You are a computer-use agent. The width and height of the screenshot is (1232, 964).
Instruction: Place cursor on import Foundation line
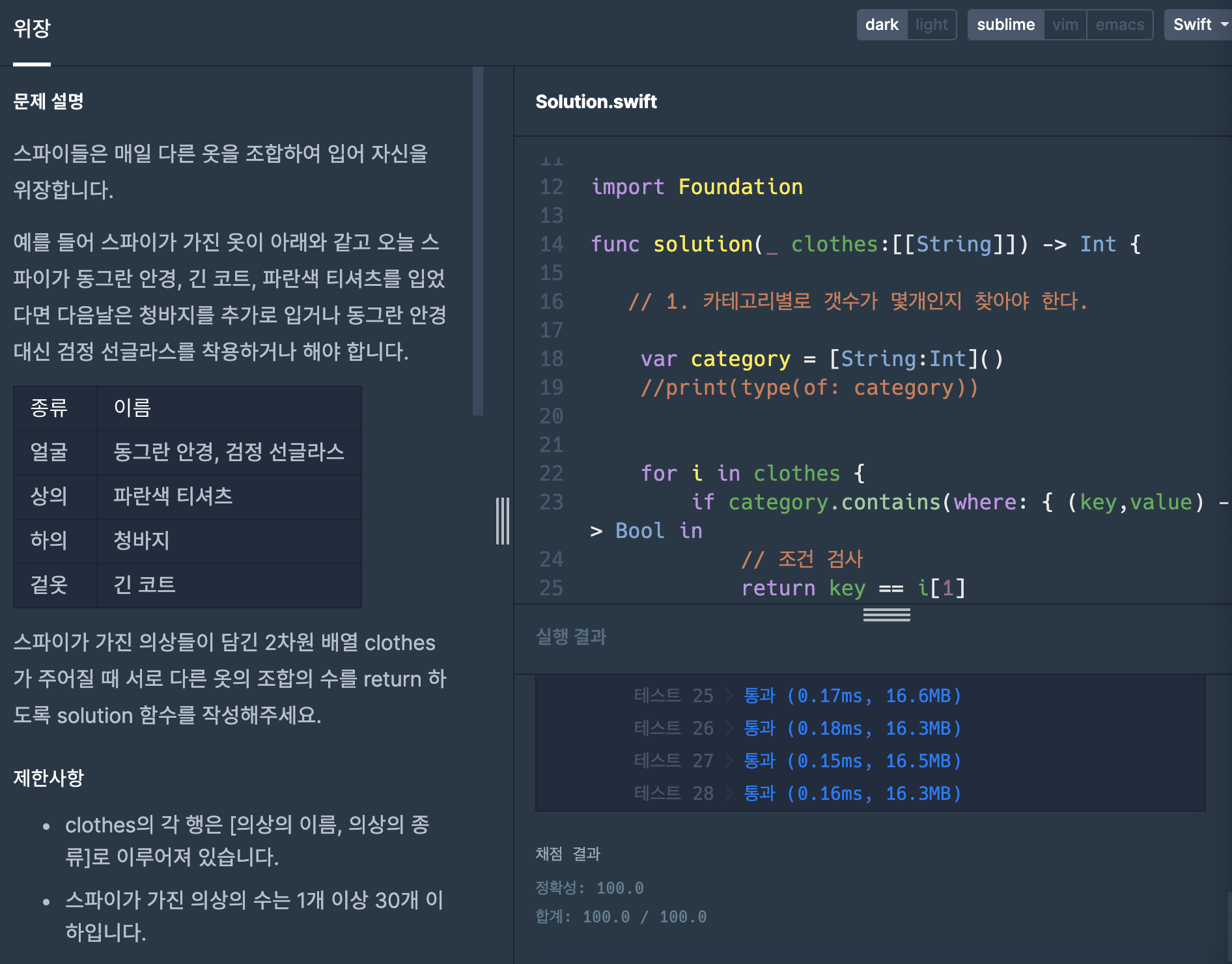(x=697, y=187)
